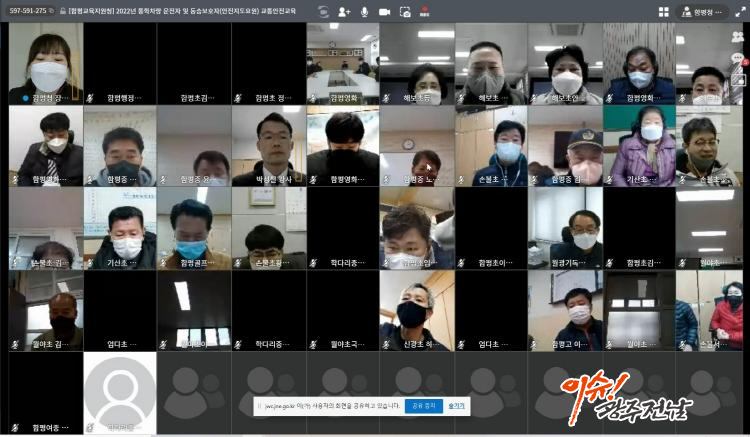Select the 함평영화 conference room video tile

pyautogui.click(x=342, y=62)
